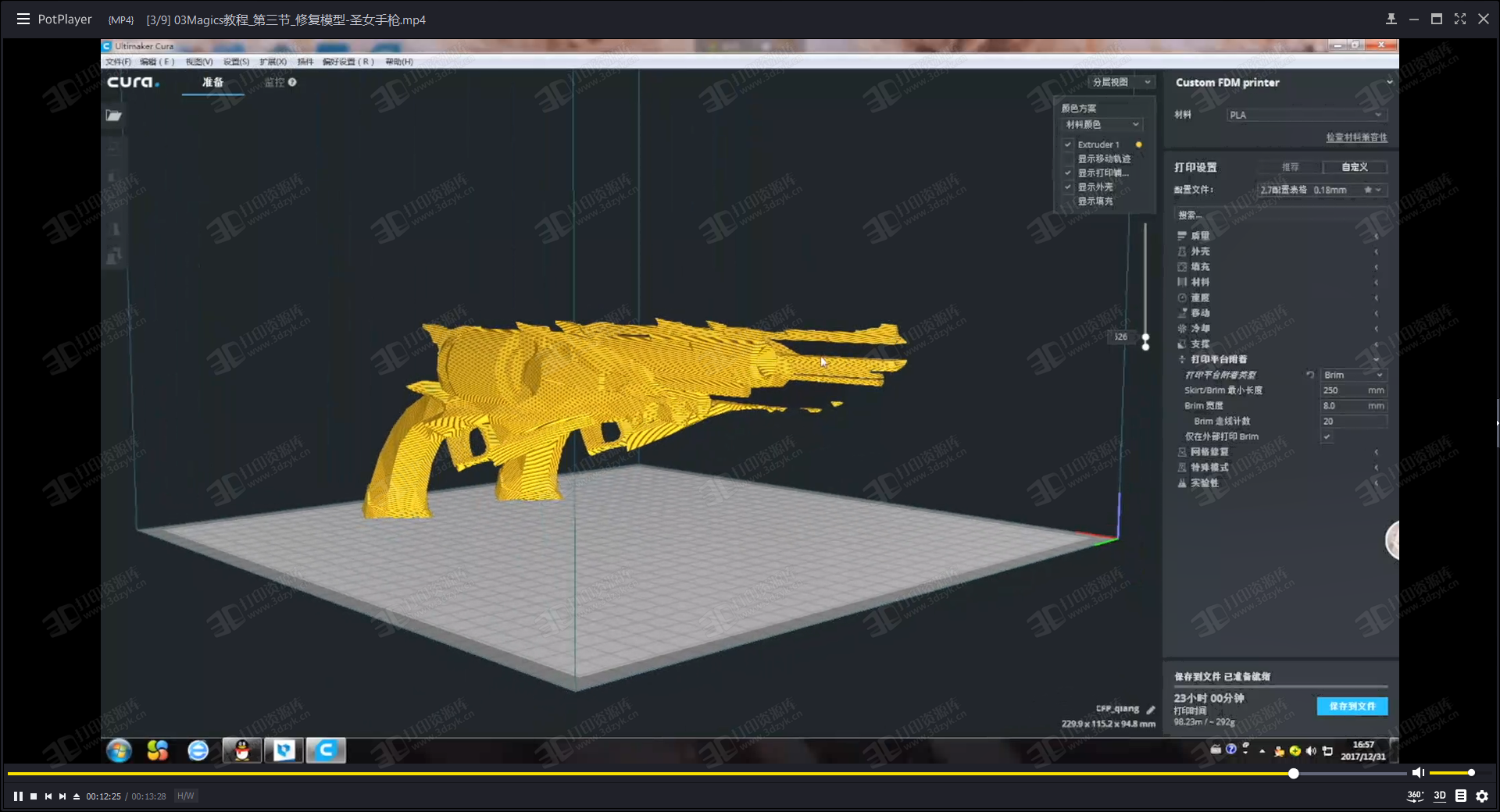Toggle the 仅在外部打印 Brim checkbox

tap(1327, 436)
